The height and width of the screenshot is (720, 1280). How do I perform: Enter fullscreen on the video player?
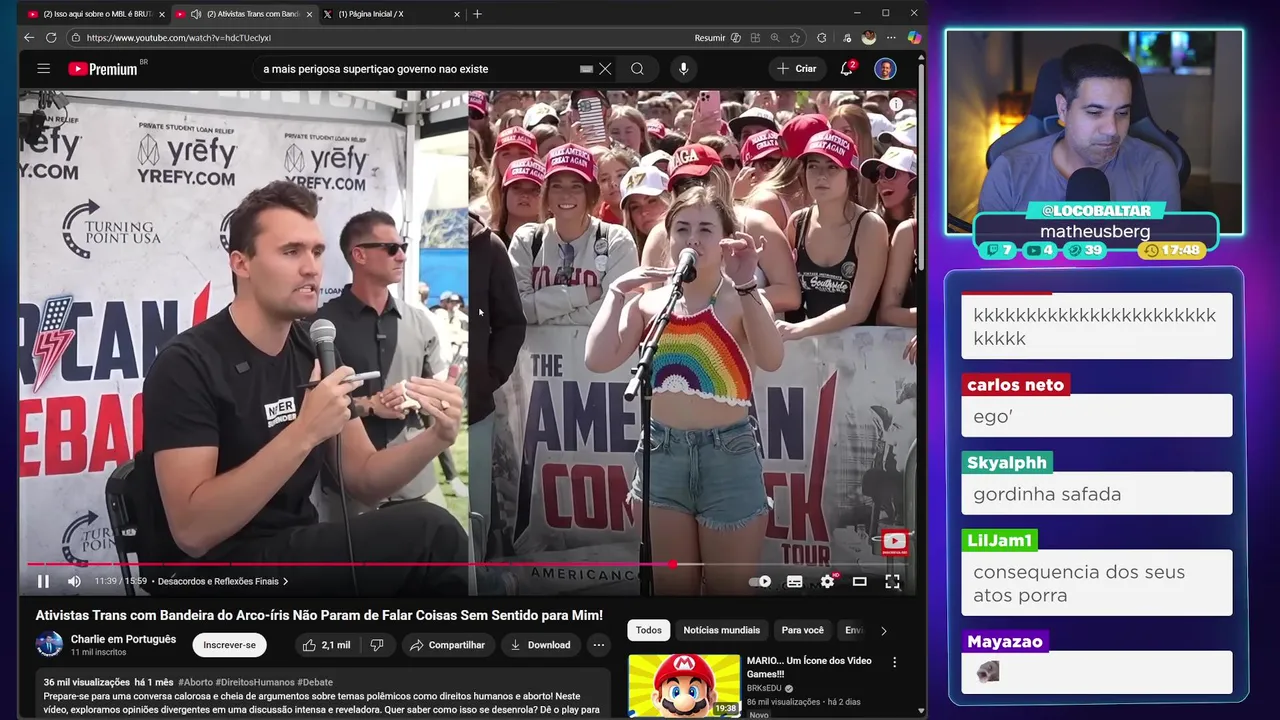click(x=892, y=581)
